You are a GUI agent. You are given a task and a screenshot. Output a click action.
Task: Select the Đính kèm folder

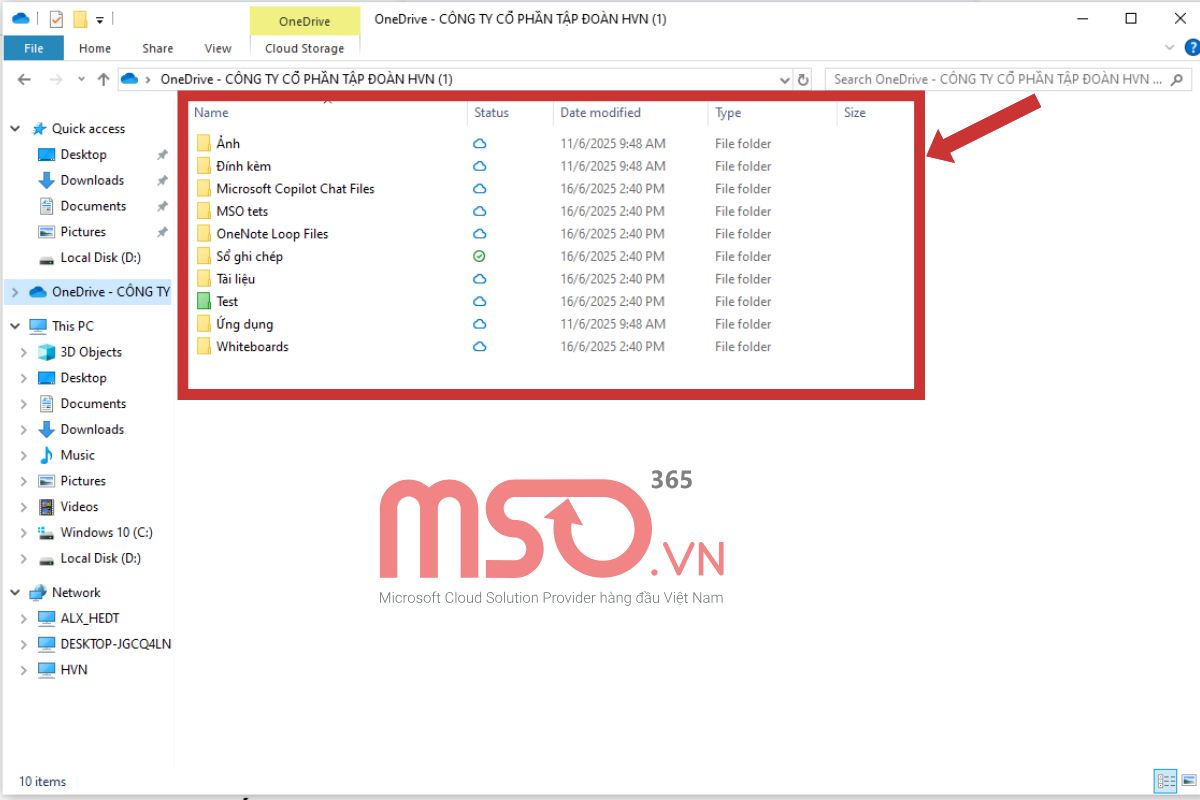pos(243,166)
